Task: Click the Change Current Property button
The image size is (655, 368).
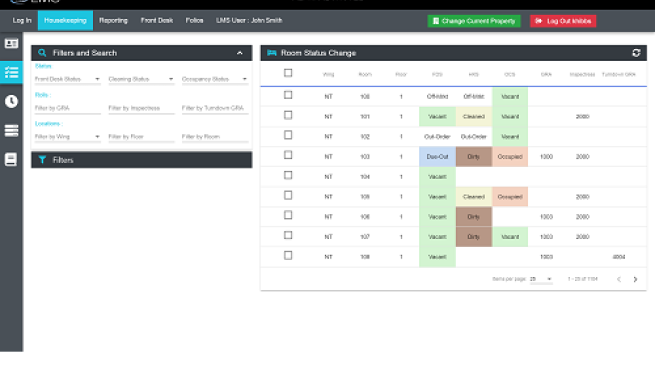Action: coord(474,21)
